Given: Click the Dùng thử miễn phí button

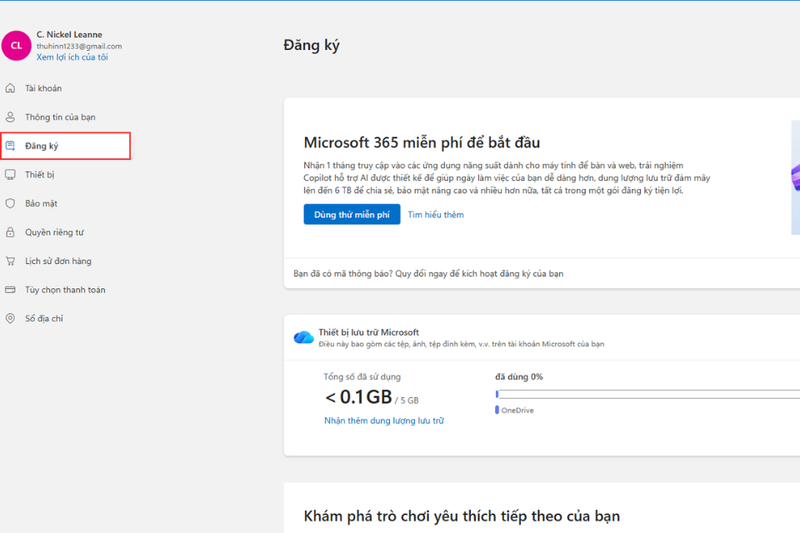Looking at the screenshot, I should click(352, 214).
